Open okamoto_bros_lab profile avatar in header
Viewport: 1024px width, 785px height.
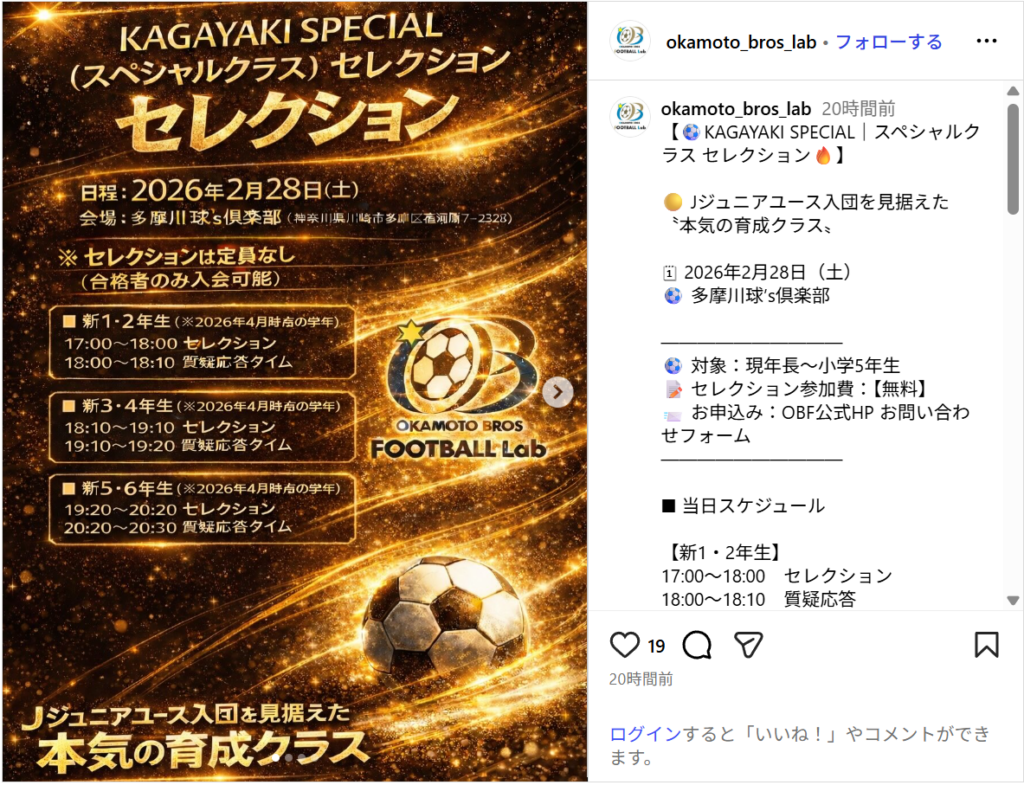(630, 41)
